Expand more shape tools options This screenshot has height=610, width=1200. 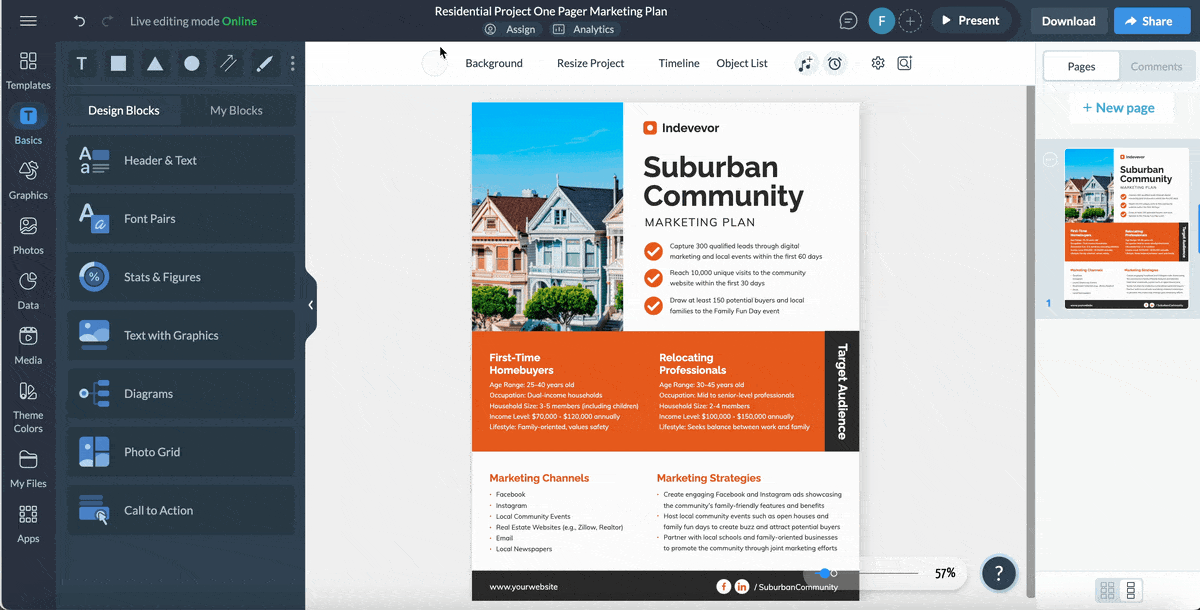coord(292,64)
